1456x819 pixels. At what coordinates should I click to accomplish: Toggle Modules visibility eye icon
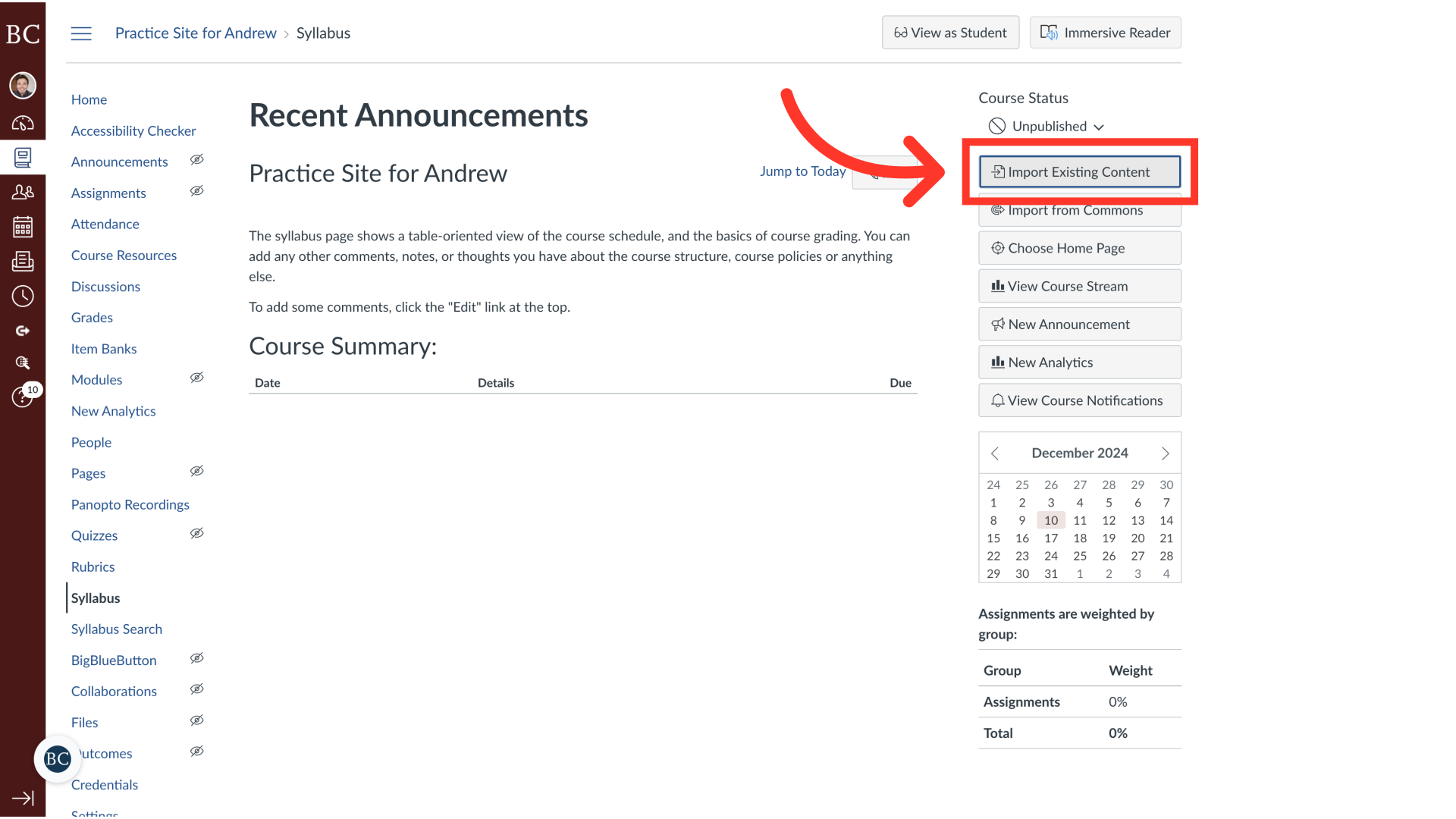click(x=197, y=378)
